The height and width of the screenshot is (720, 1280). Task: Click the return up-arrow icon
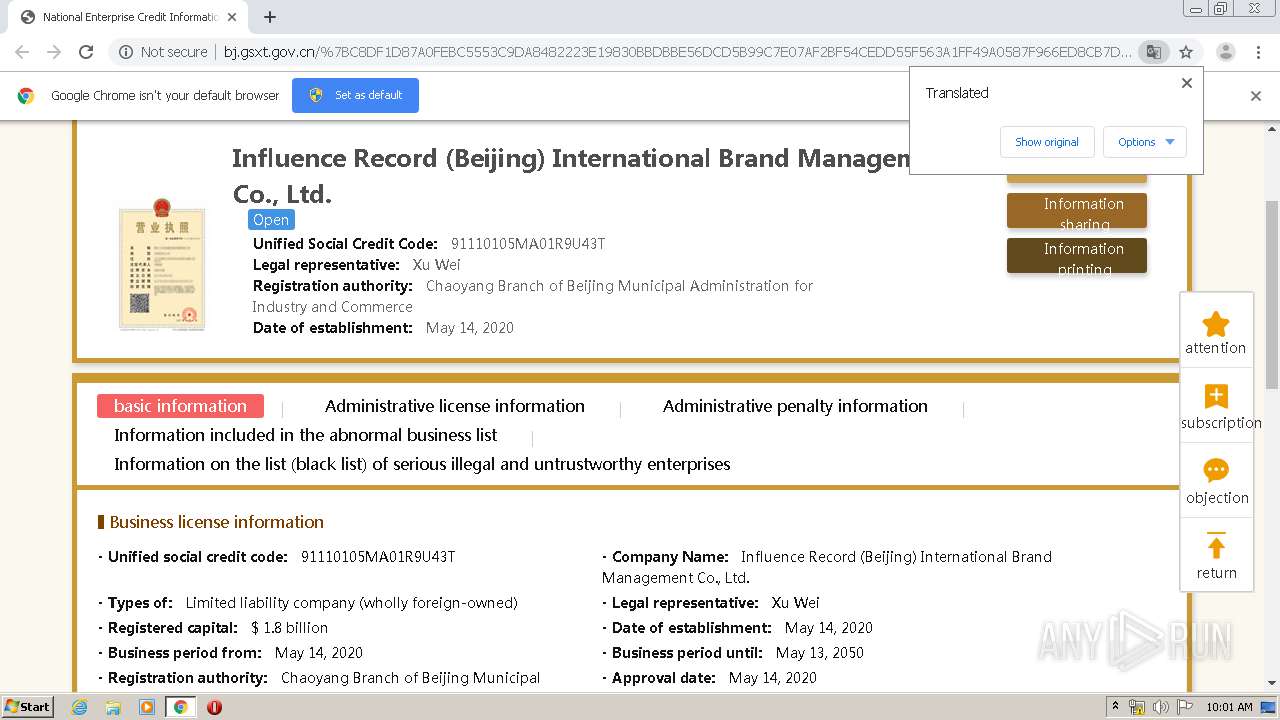(1216, 546)
